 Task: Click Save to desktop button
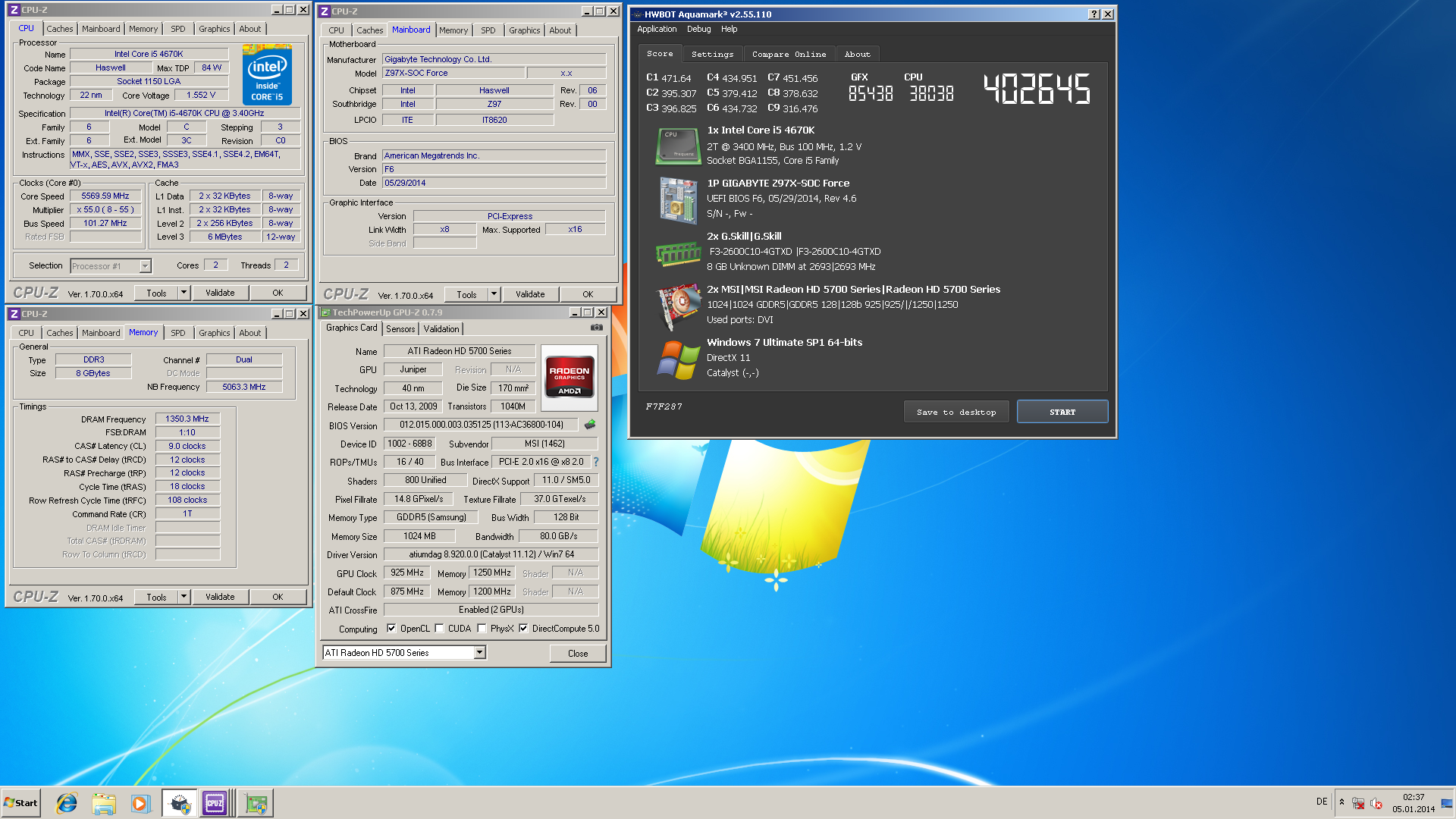pos(956,412)
